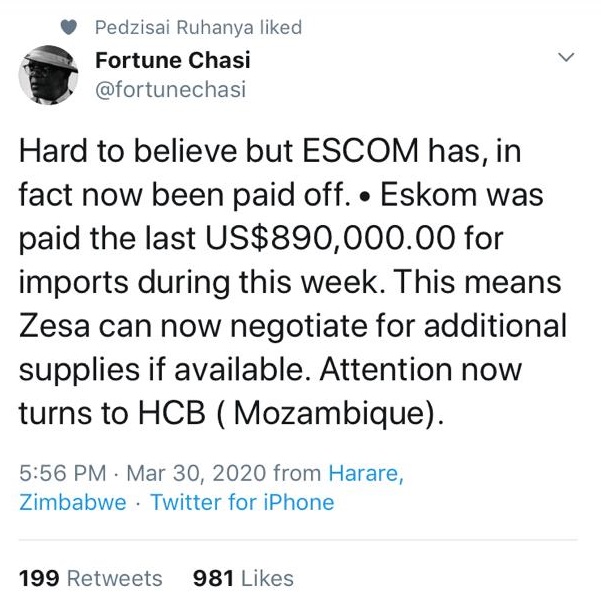Click the Fortune Chasi display name
The height and width of the screenshot is (611, 601).
[173, 60]
